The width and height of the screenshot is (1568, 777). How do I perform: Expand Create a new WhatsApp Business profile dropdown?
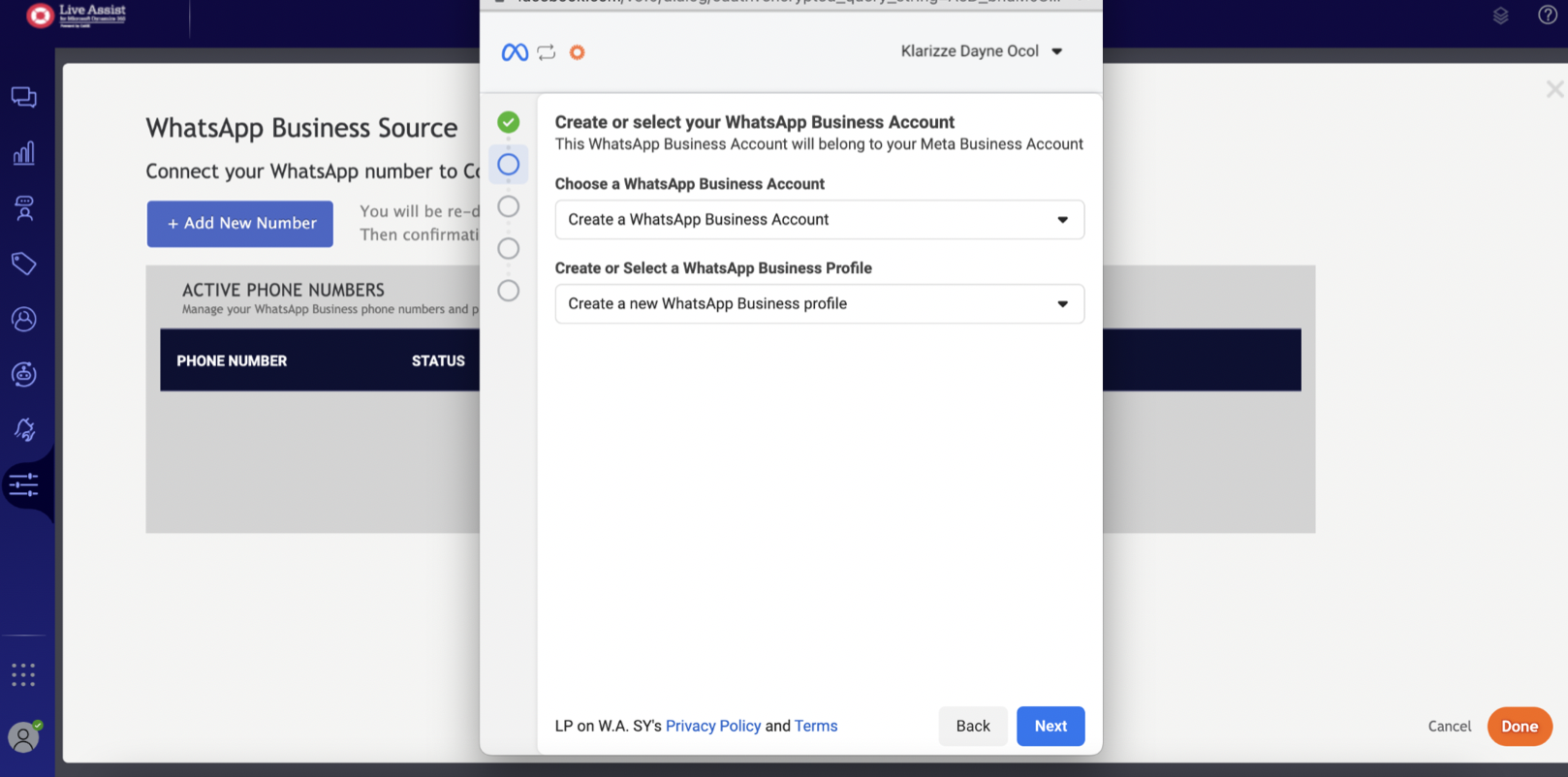coord(820,304)
